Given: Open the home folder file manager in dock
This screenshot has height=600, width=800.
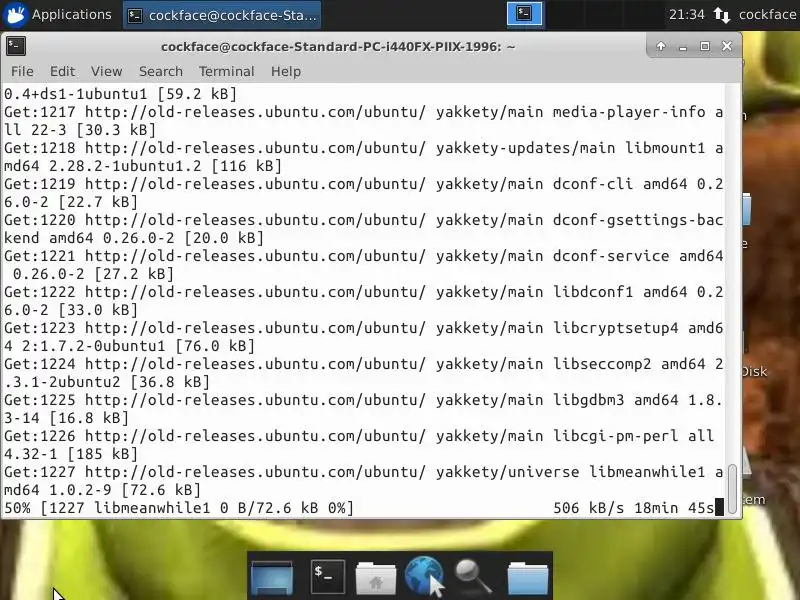Looking at the screenshot, I should pos(376,577).
